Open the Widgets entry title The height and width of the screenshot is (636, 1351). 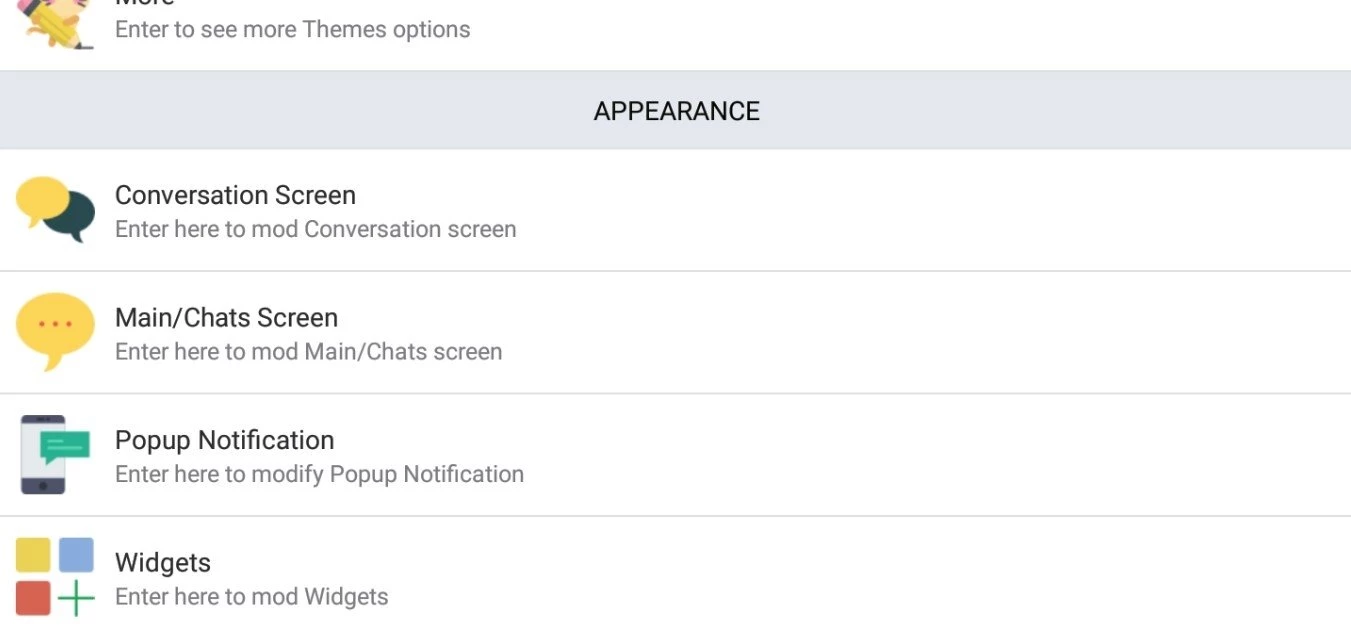tap(163, 563)
